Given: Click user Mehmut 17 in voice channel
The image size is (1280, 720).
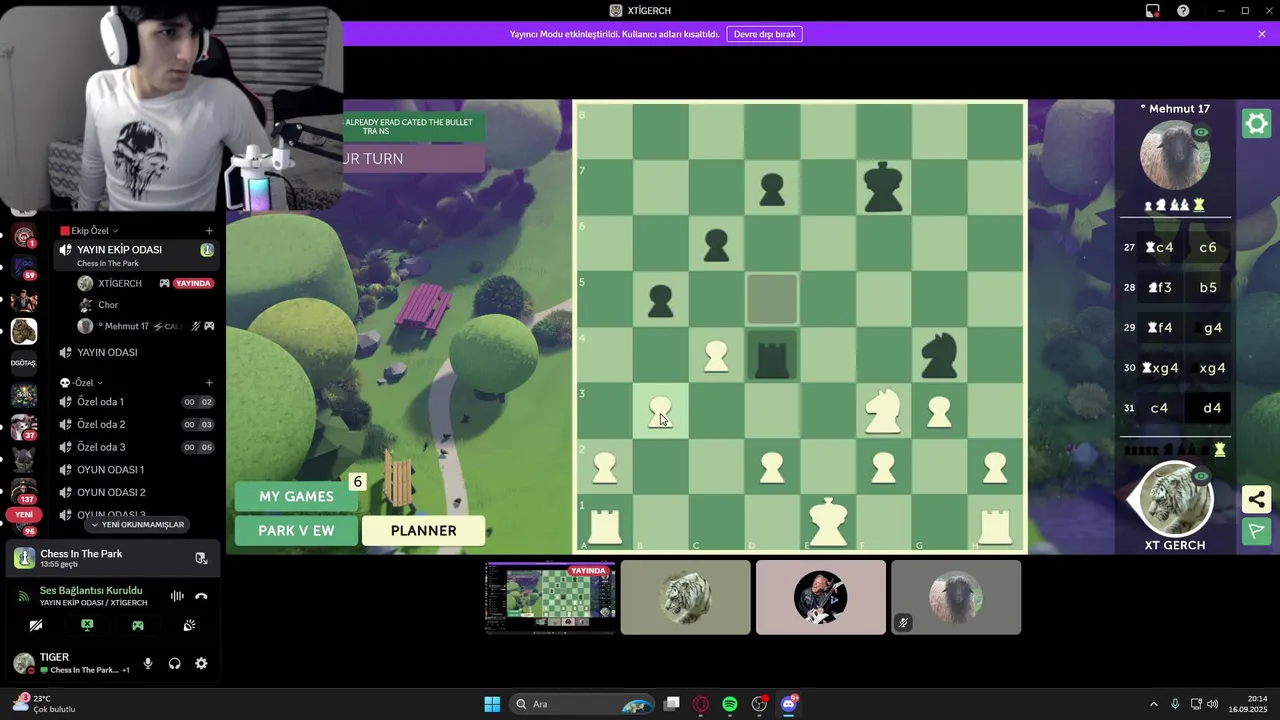Looking at the screenshot, I should (x=124, y=326).
